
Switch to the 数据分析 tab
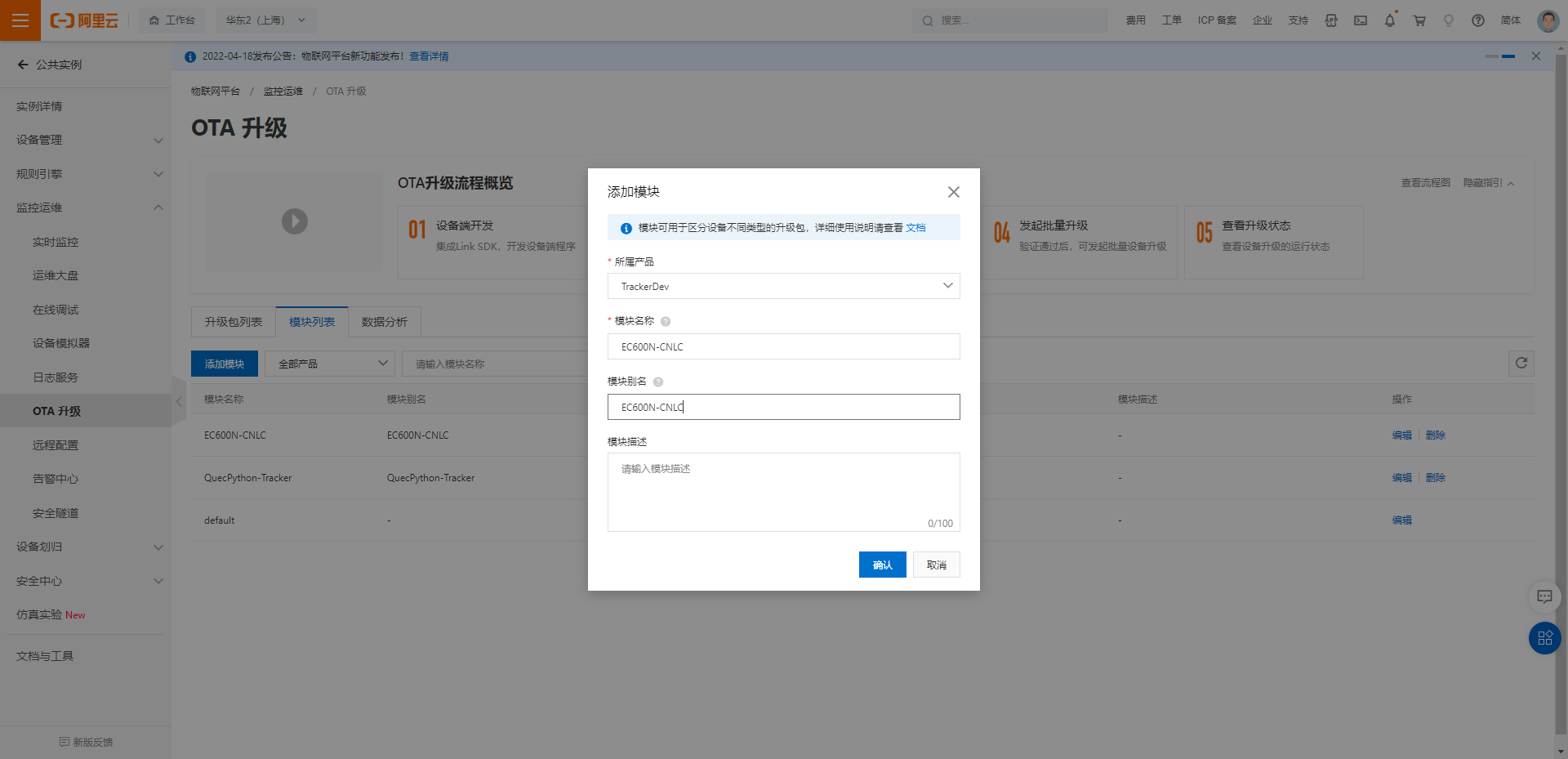[x=384, y=322]
